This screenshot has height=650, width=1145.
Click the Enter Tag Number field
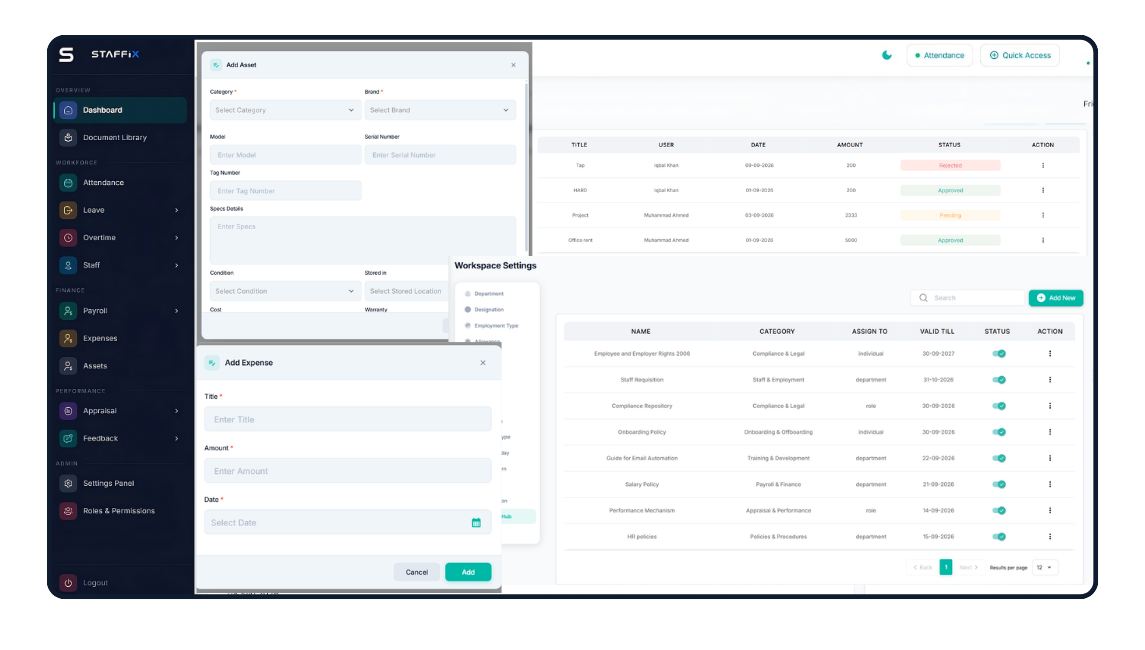[x=285, y=191]
